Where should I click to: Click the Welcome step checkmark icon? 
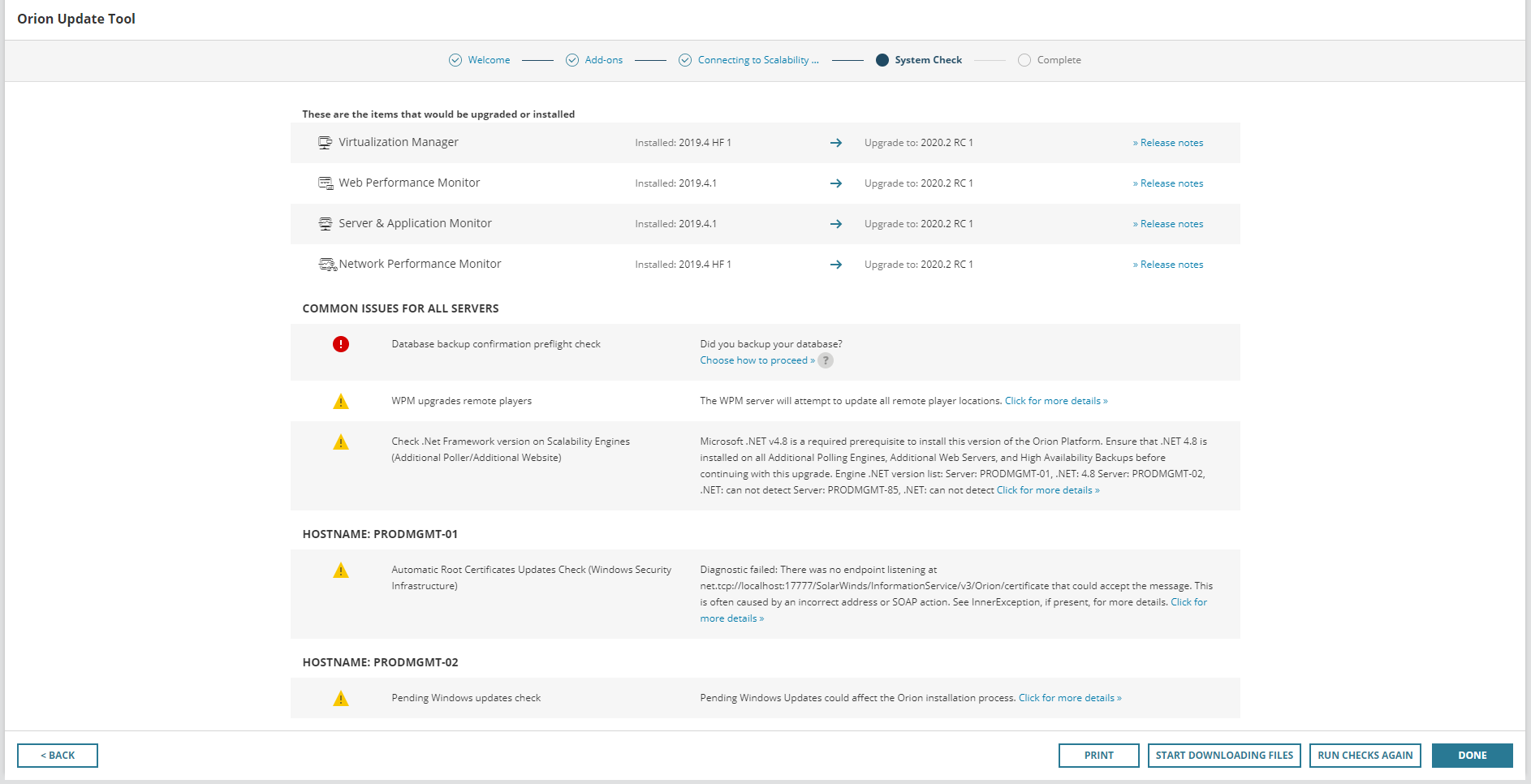[455, 60]
